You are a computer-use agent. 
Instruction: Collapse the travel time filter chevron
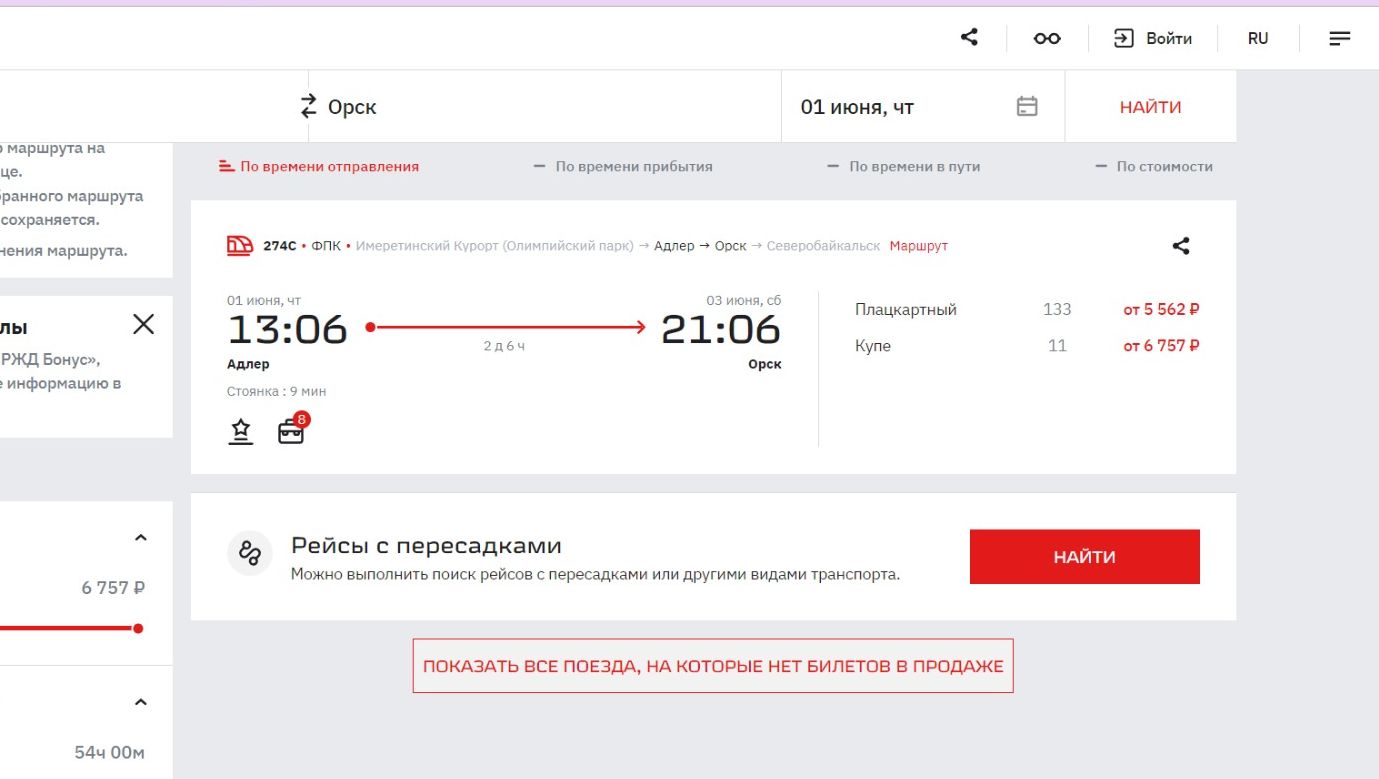(x=141, y=702)
